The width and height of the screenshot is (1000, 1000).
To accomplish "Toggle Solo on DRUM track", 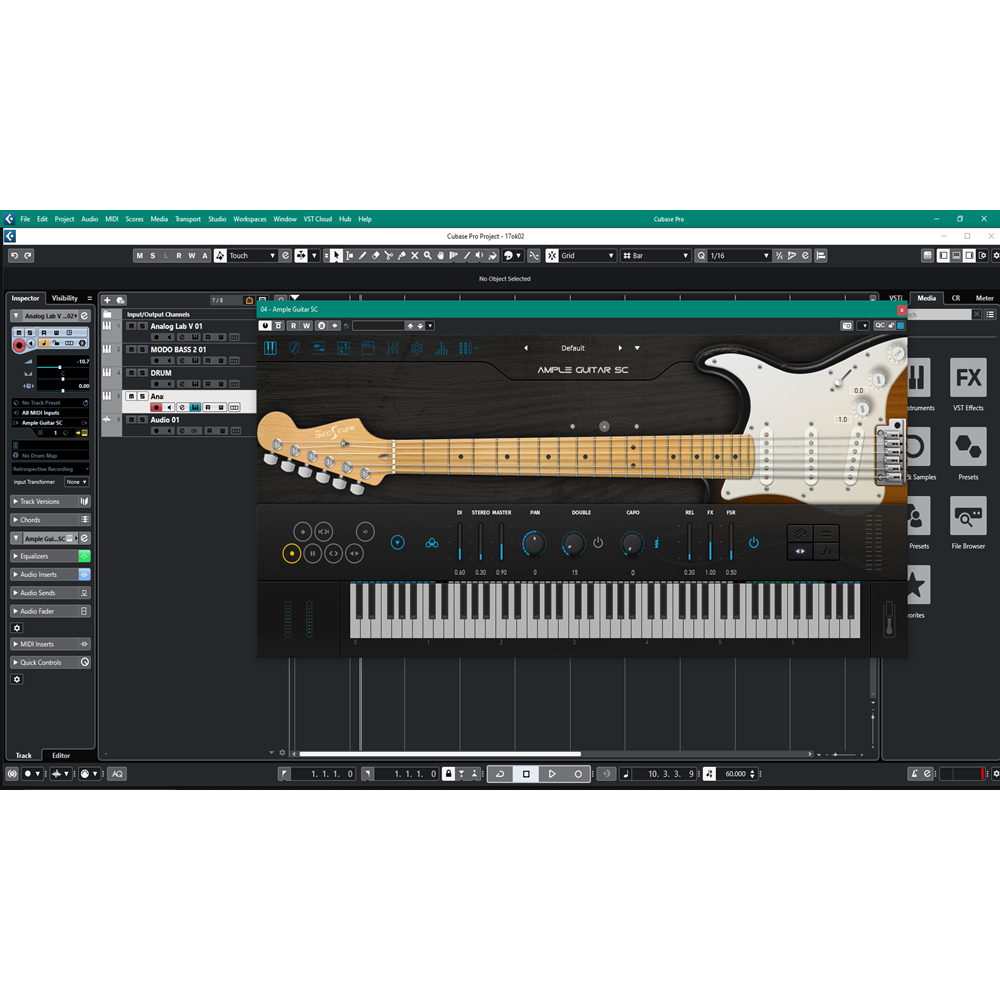I will coord(143,373).
